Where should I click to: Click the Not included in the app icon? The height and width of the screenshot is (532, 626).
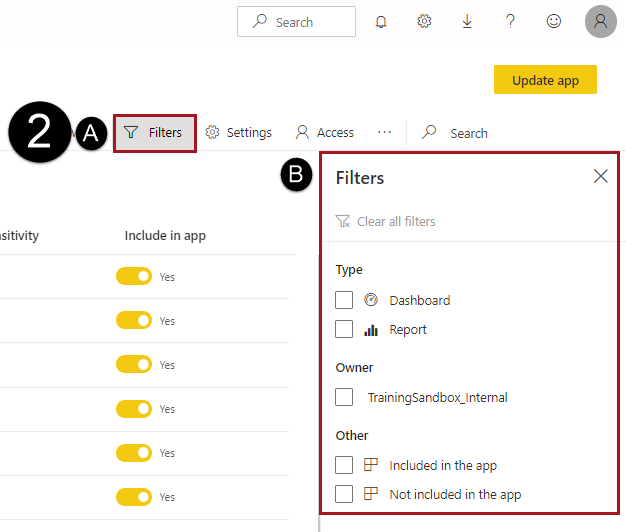click(x=371, y=494)
